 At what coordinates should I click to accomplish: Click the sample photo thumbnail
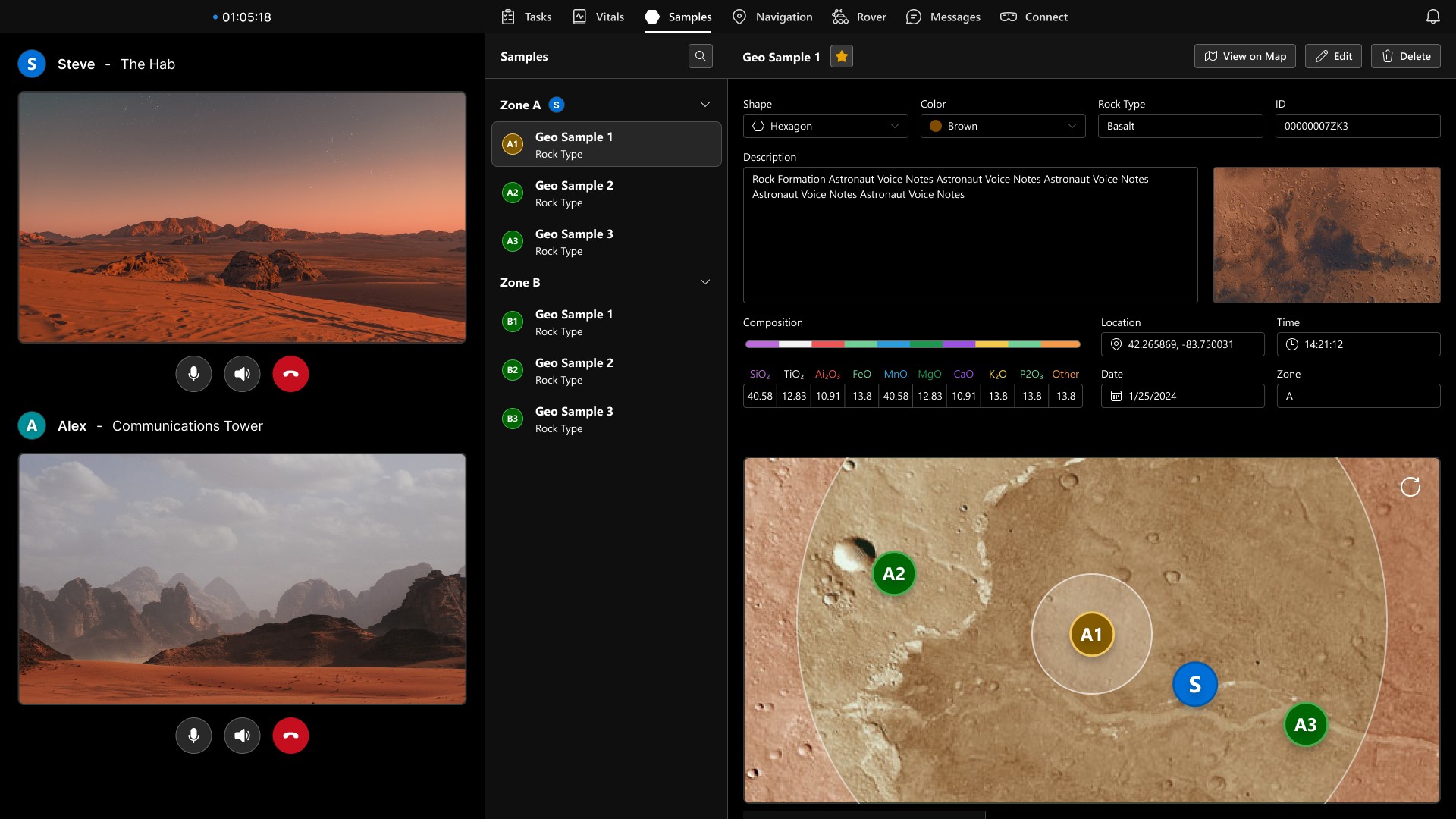coord(1326,235)
